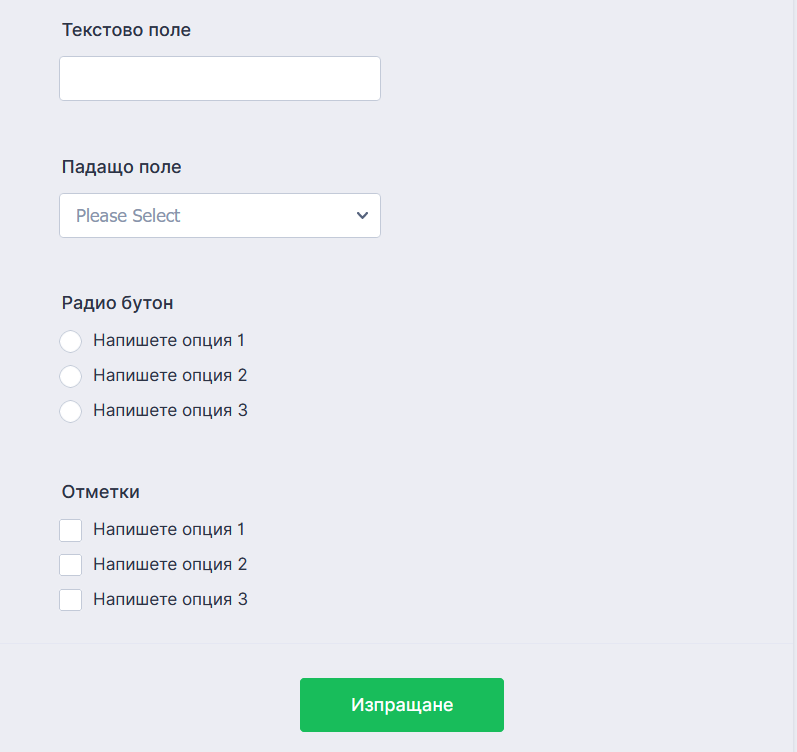Click label text of third Отметки option

(170, 599)
